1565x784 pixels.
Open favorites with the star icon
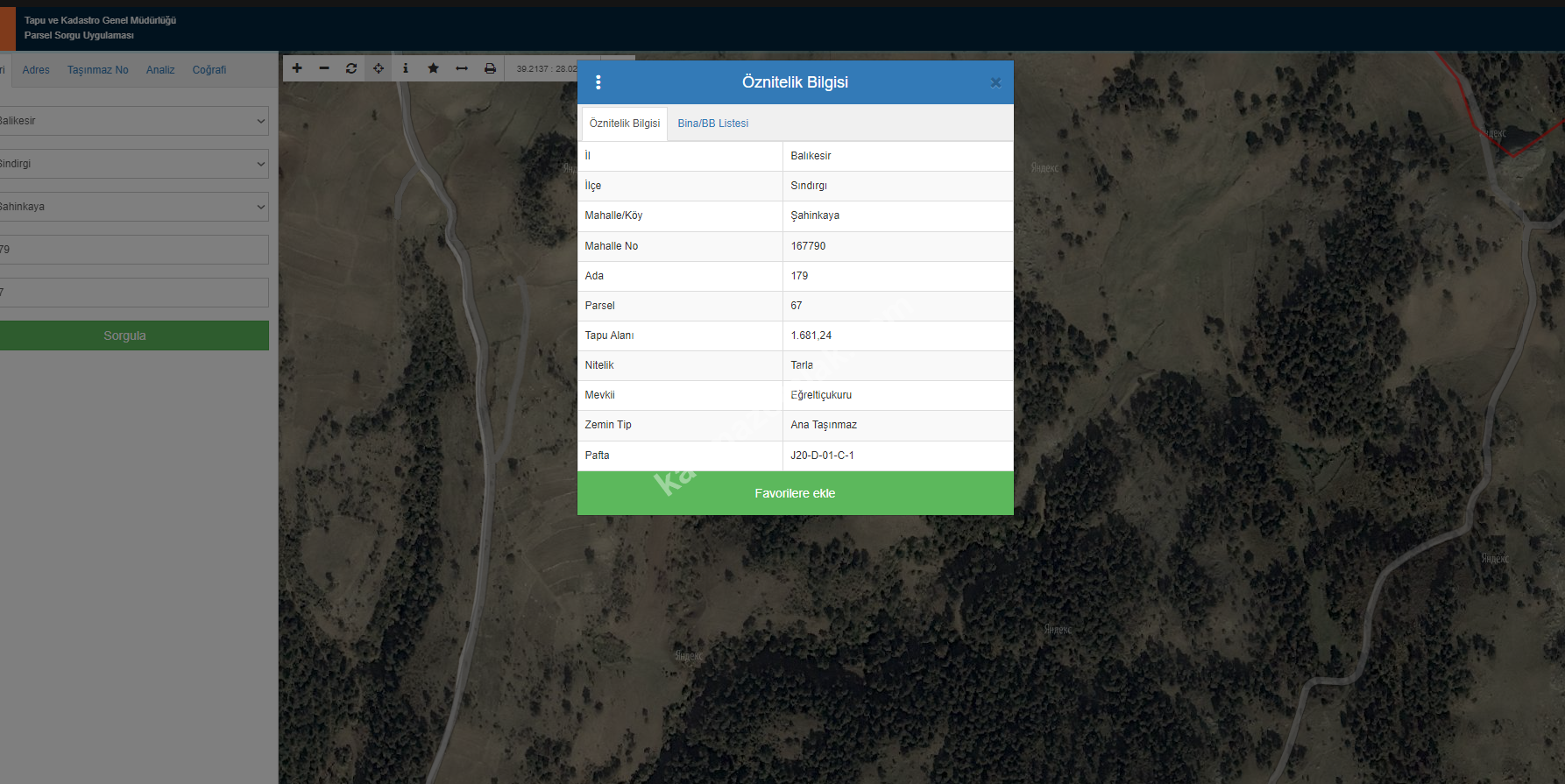click(x=433, y=68)
